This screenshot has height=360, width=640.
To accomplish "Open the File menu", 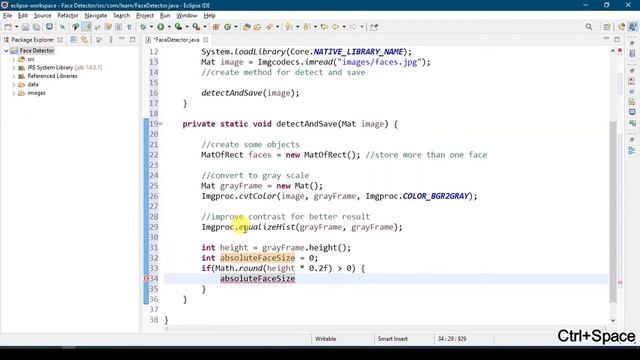I will [7, 16].
